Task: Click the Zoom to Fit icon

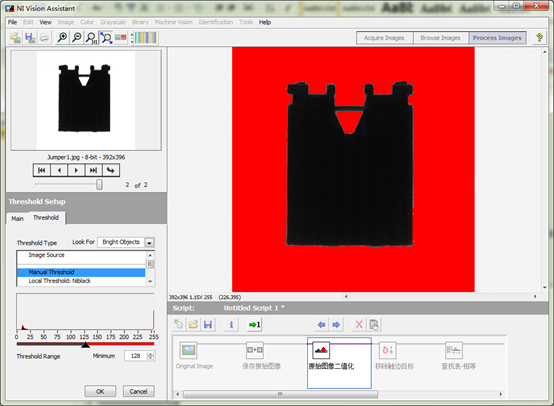Action: coord(106,37)
